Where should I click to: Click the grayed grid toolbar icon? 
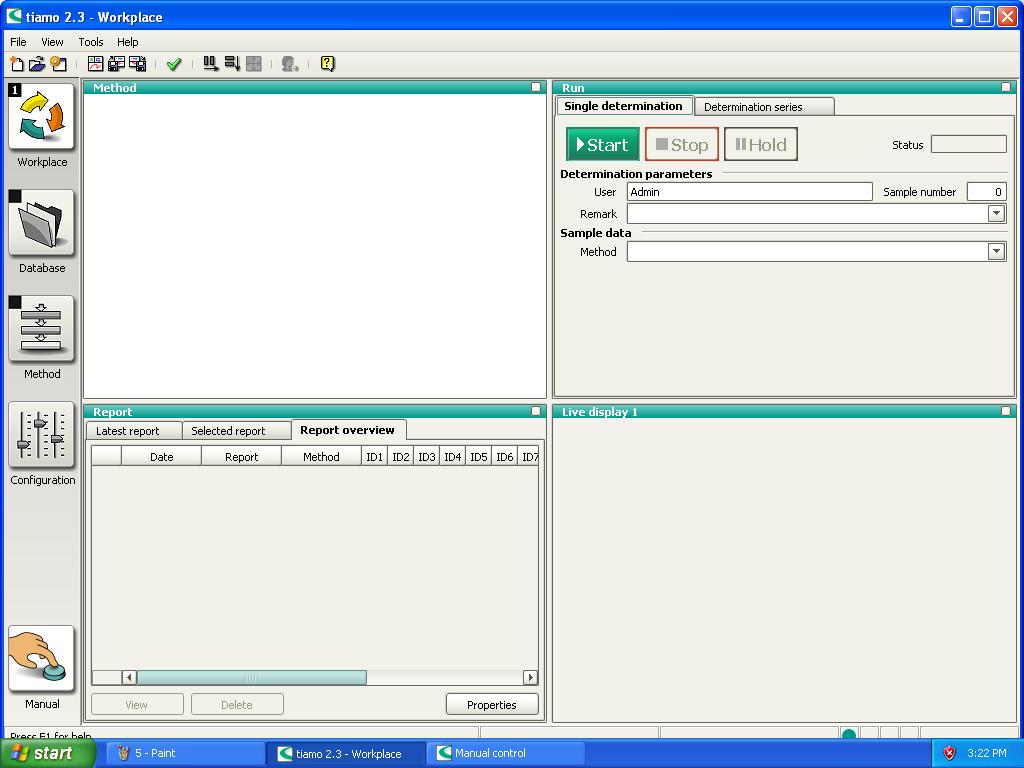(253, 64)
